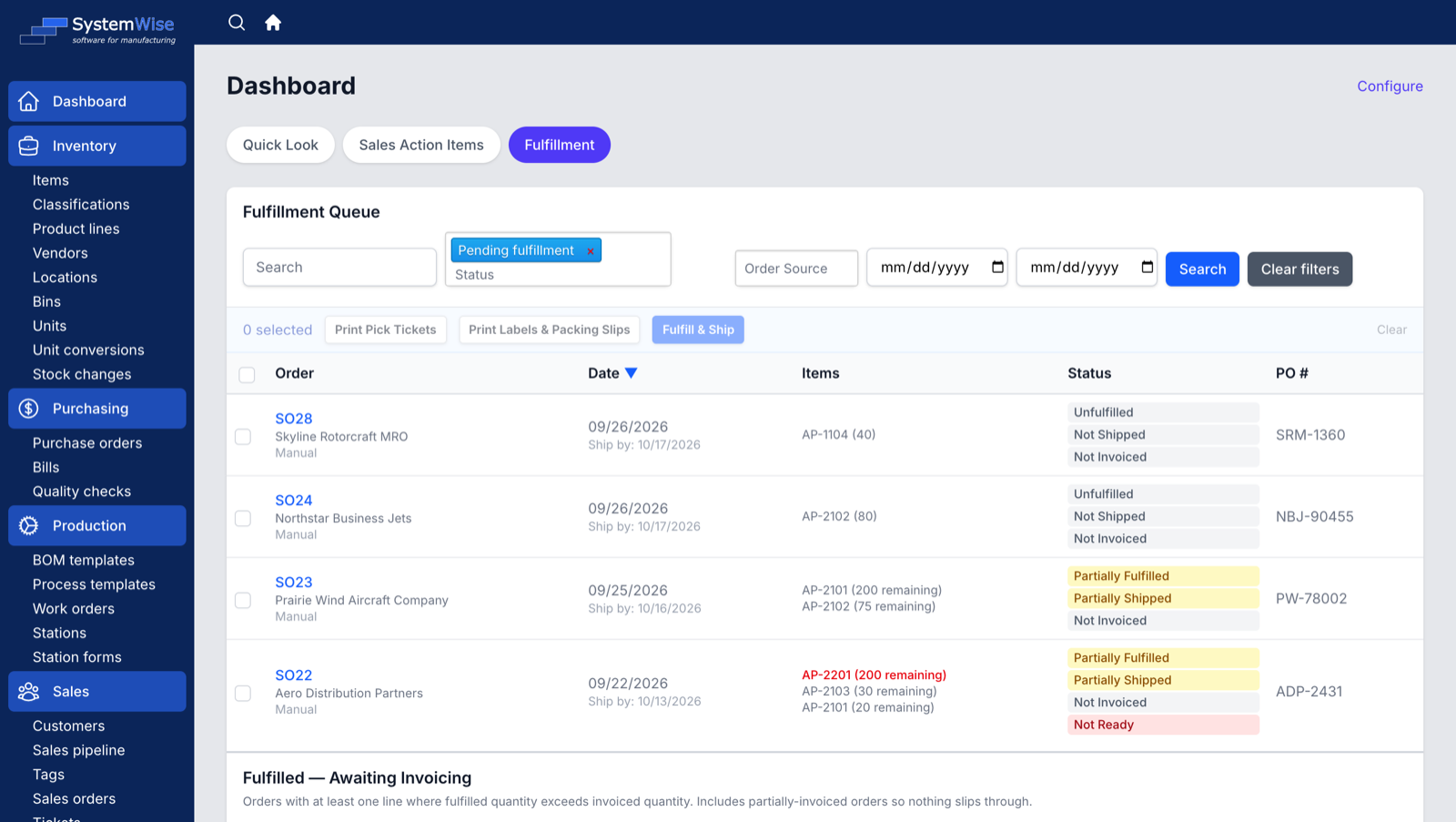Open the Order Source dropdown
Screen dimensions: 1456x822
796,269
